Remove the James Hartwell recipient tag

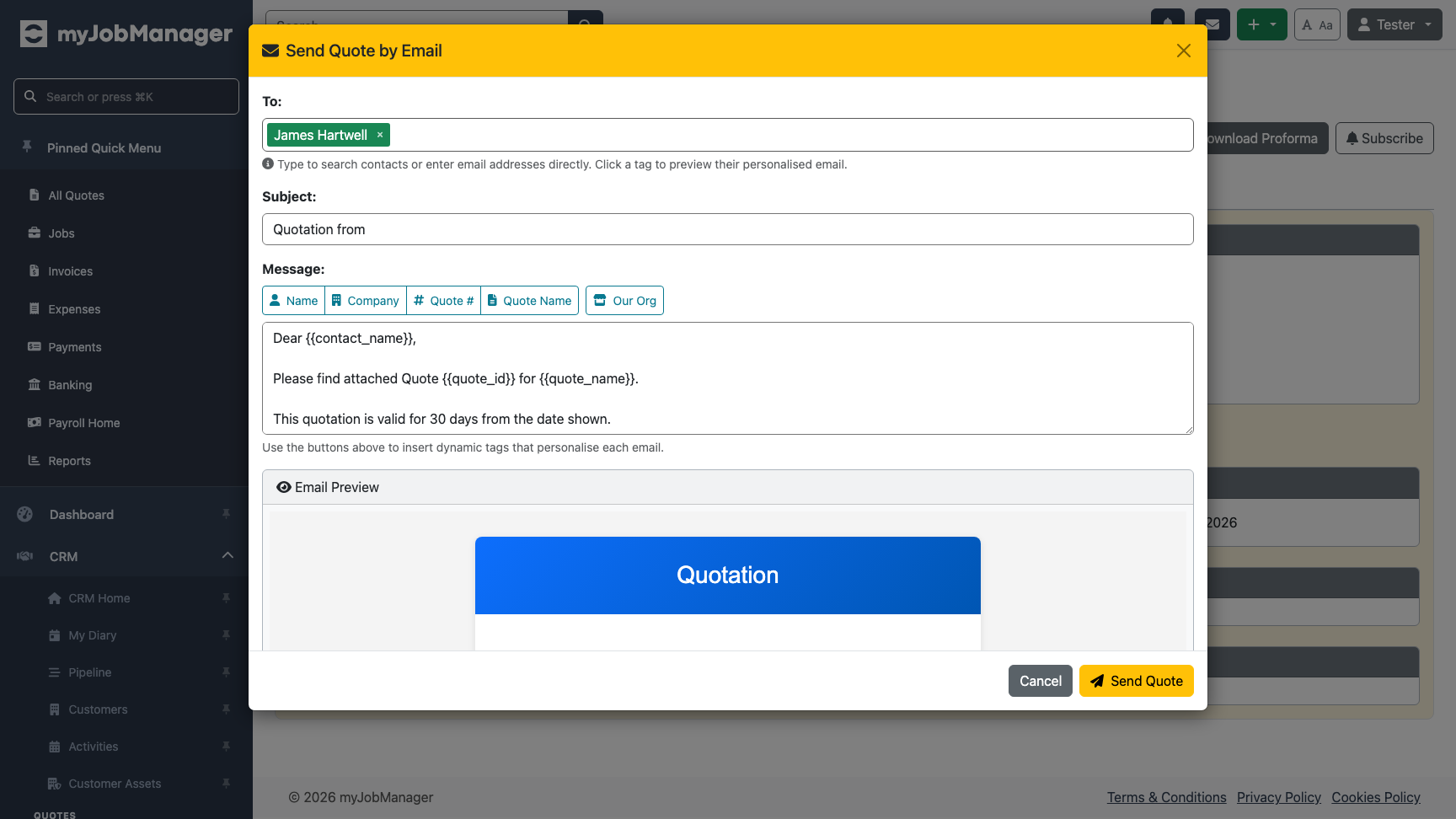point(380,135)
